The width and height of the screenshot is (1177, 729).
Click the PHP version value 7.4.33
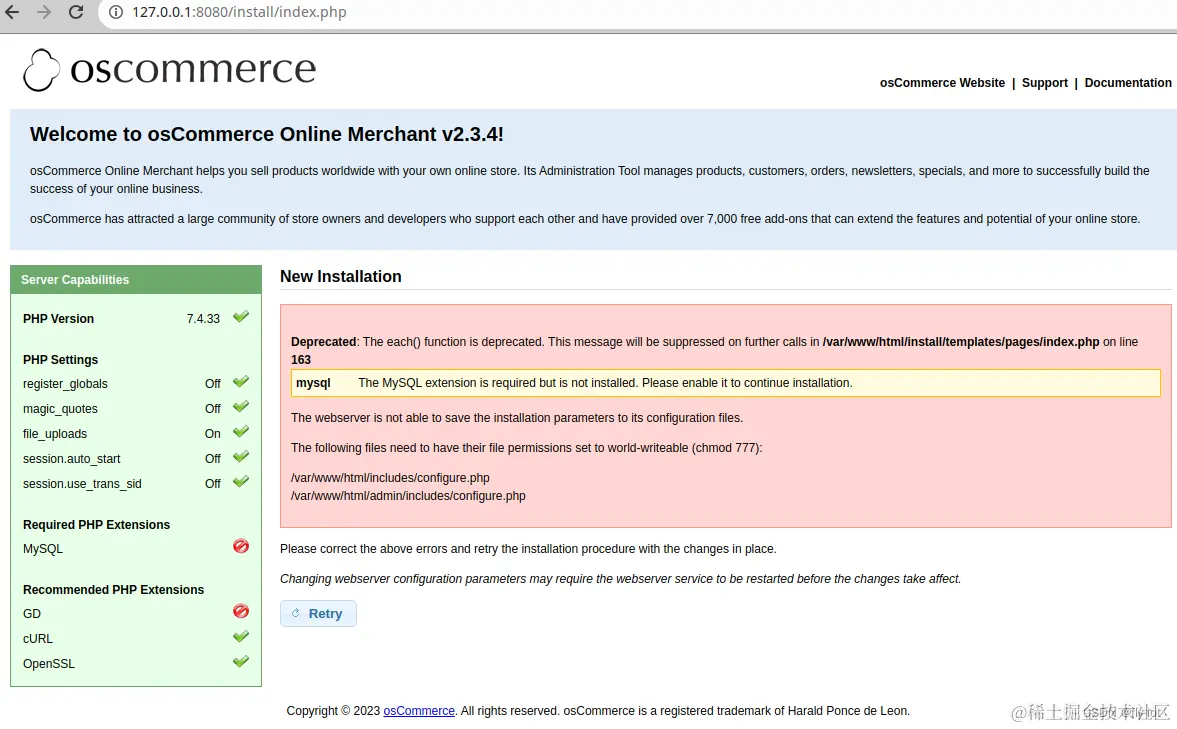click(x=203, y=319)
